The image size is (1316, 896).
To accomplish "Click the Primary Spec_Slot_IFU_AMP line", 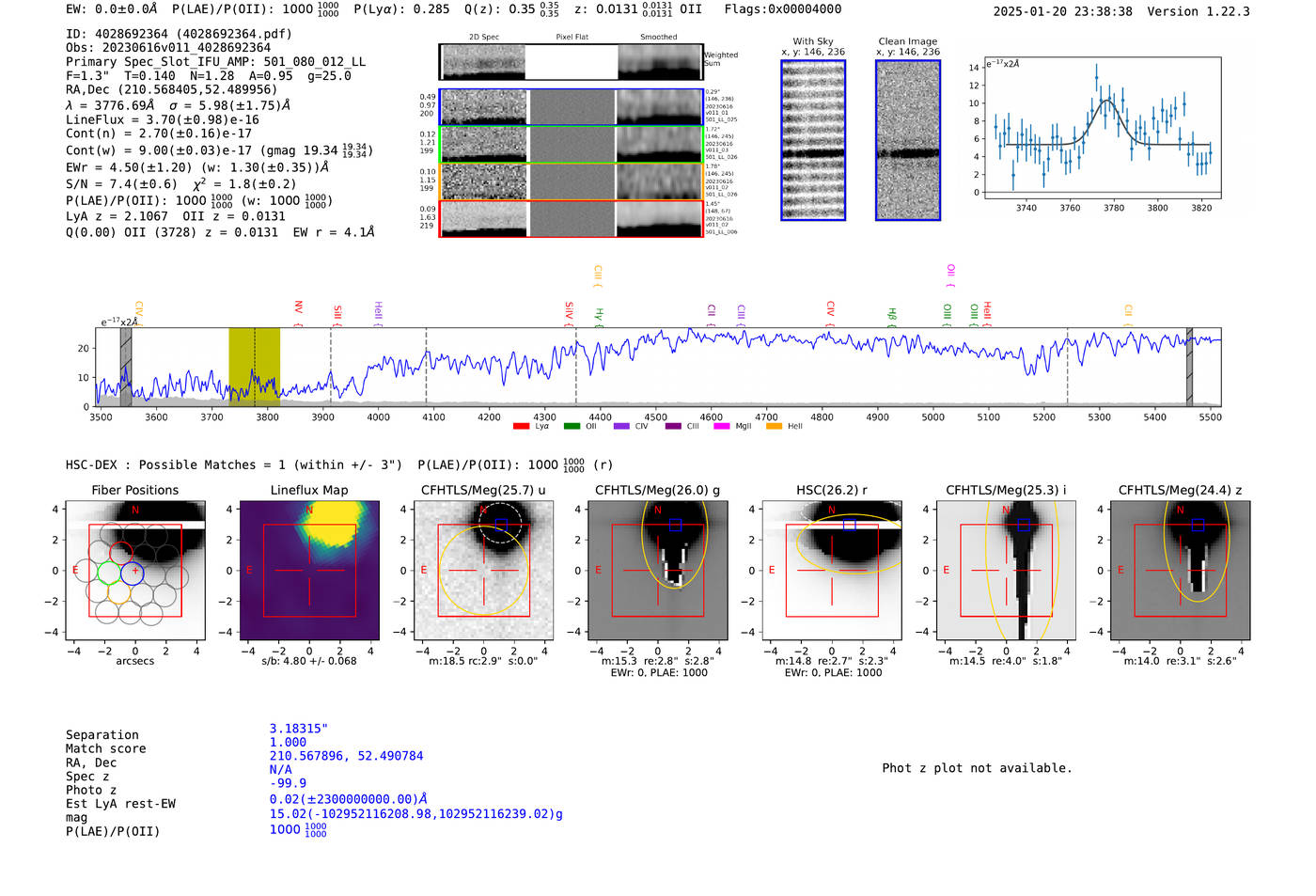I will click(x=216, y=62).
